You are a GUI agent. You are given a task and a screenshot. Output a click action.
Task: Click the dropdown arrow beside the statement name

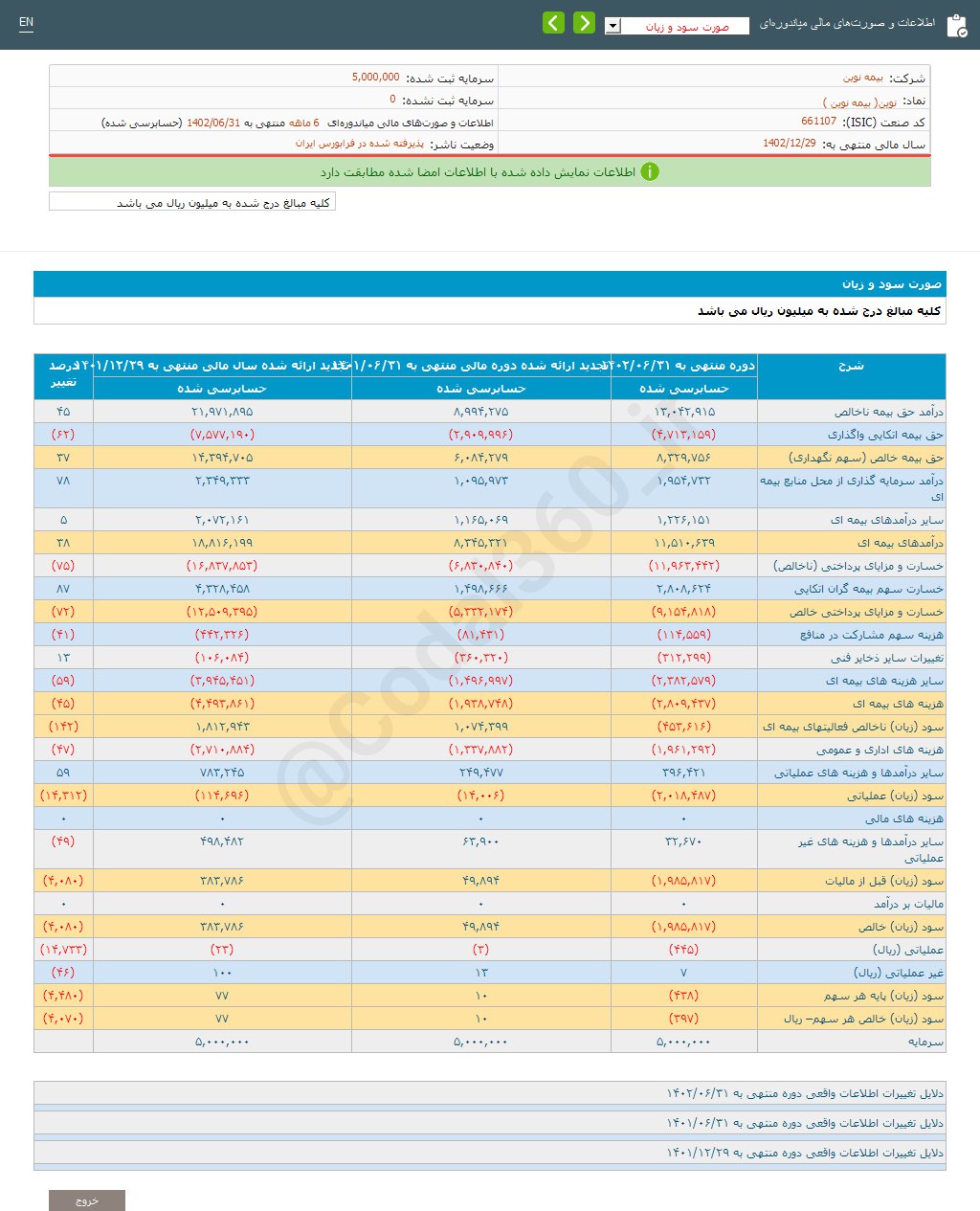point(612,26)
